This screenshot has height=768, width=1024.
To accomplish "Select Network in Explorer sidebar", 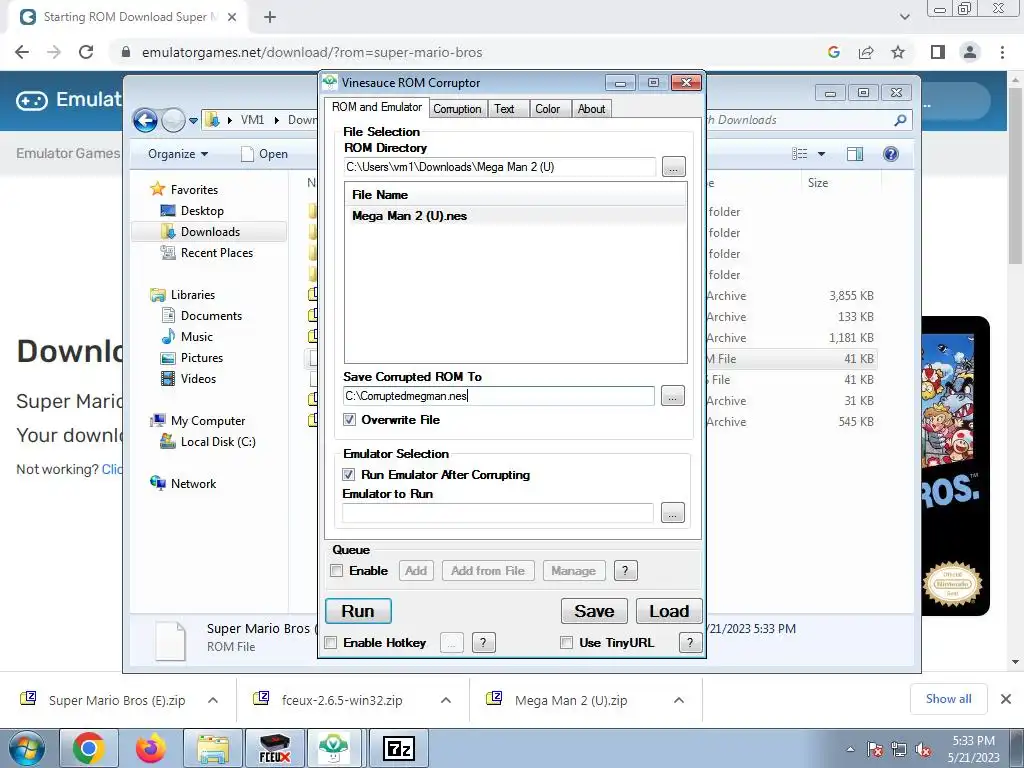I will (183, 484).
